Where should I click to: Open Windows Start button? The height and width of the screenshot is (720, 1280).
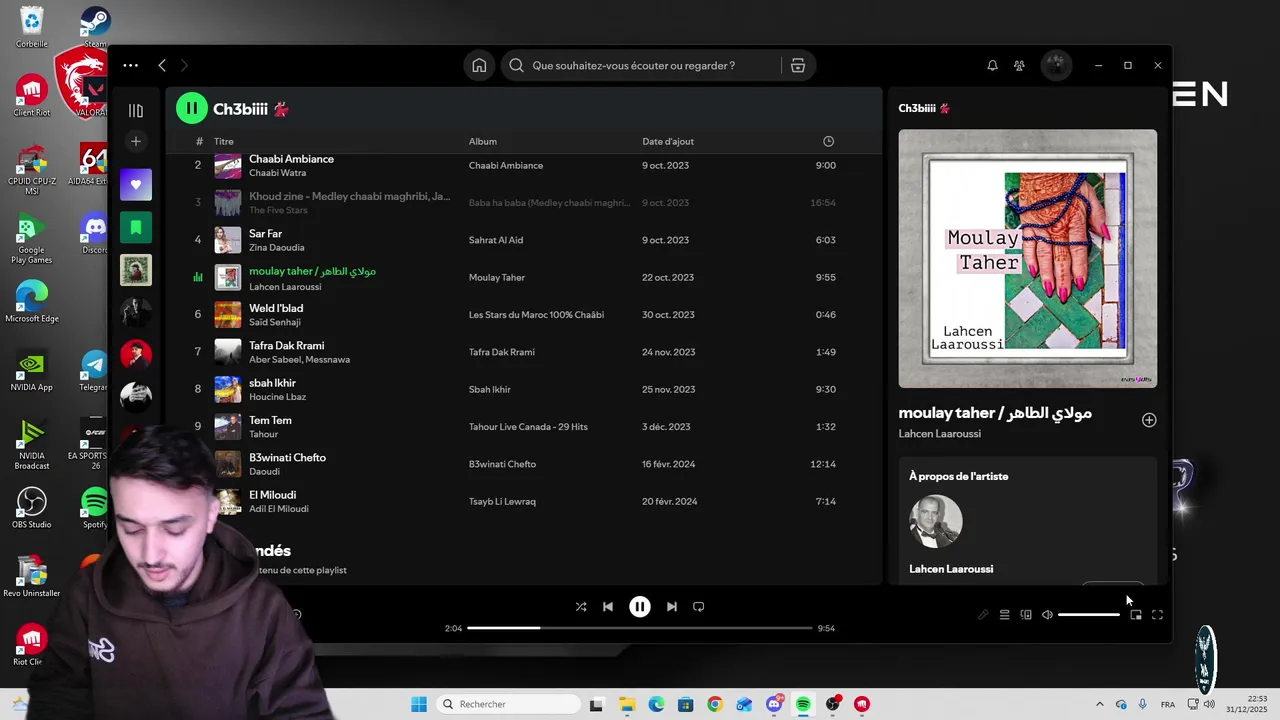pyautogui.click(x=419, y=704)
